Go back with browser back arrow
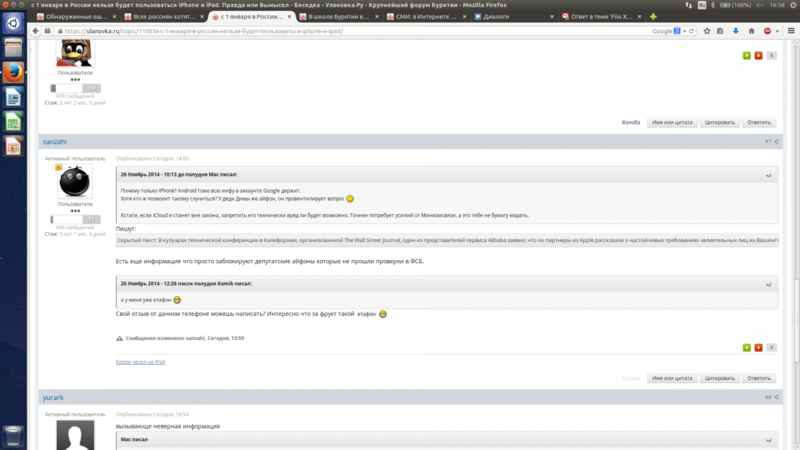The image size is (800, 450). pyautogui.click(x=35, y=31)
